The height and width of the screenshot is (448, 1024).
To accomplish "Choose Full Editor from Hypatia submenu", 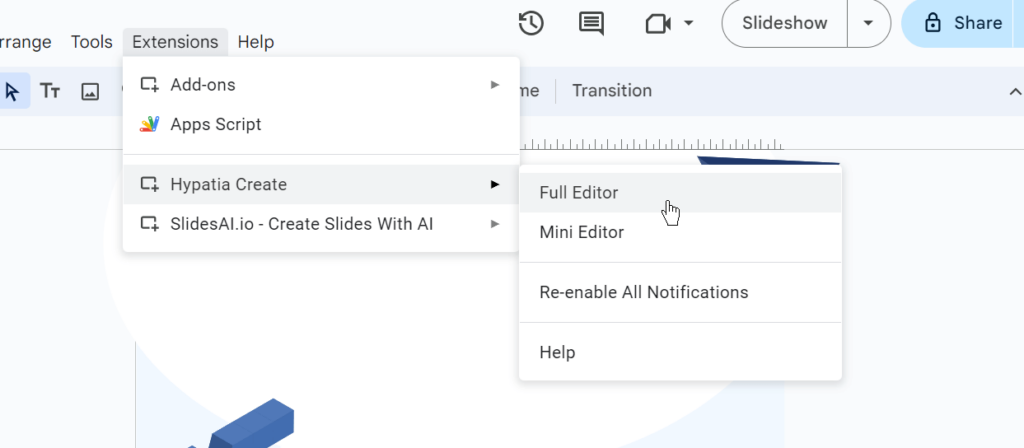I will 579,193.
